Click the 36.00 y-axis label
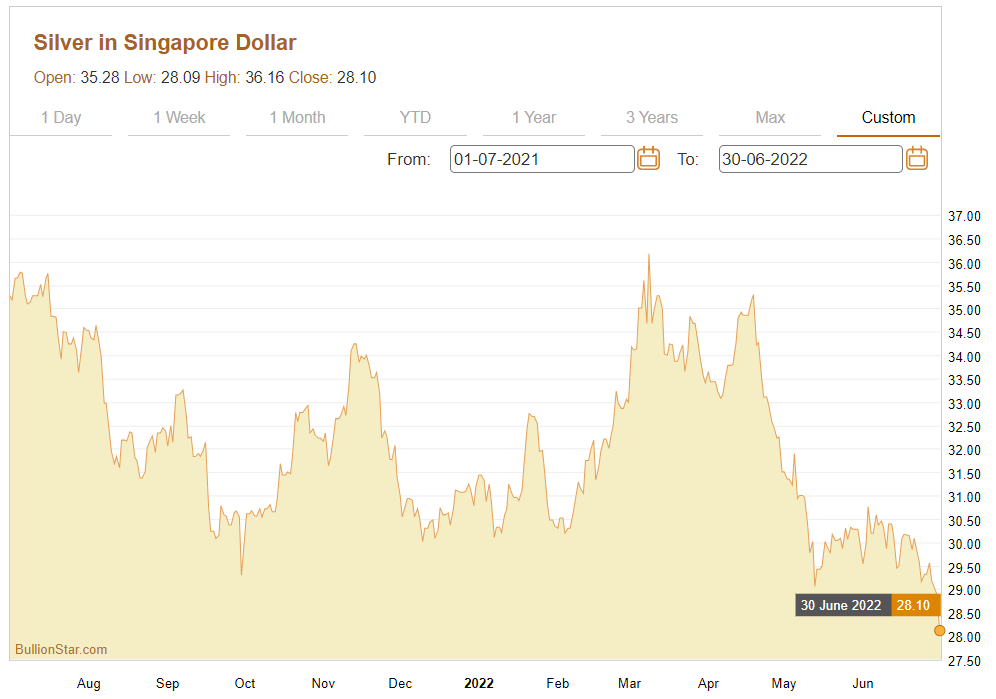This screenshot has height=699, width=996. 964,264
